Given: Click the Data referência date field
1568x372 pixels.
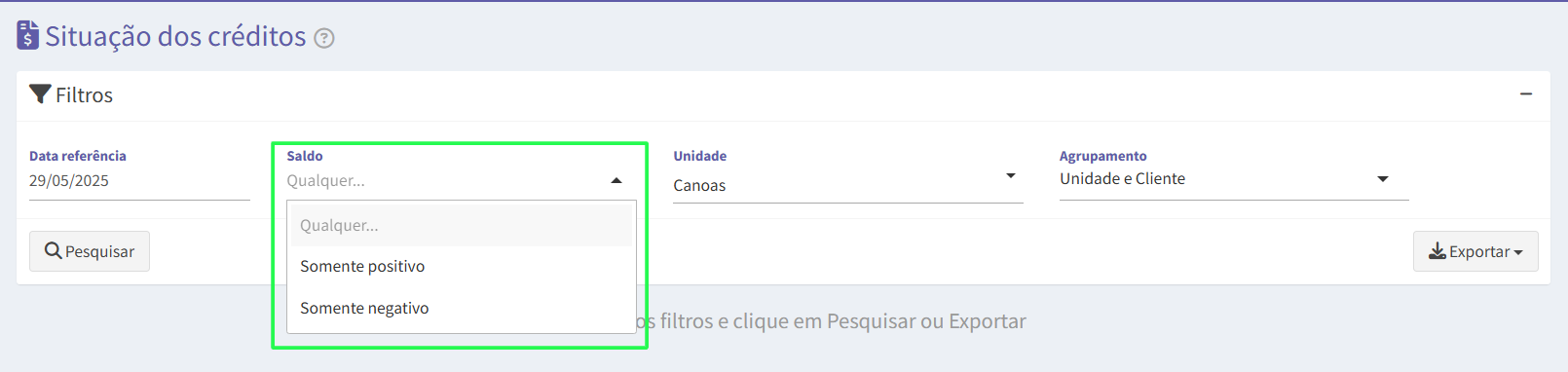Looking at the screenshot, I should pos(139,181).
